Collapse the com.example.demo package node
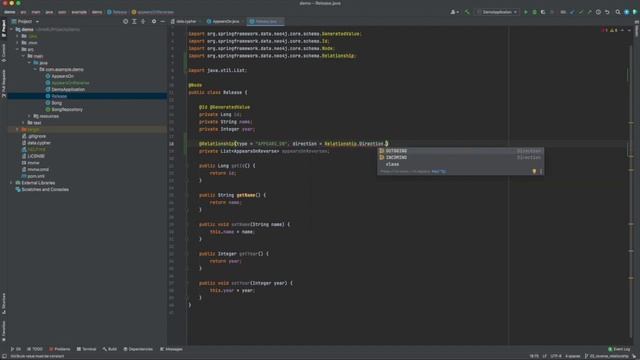This screenshot has height=360, width=640. click(x=35, y=69)
